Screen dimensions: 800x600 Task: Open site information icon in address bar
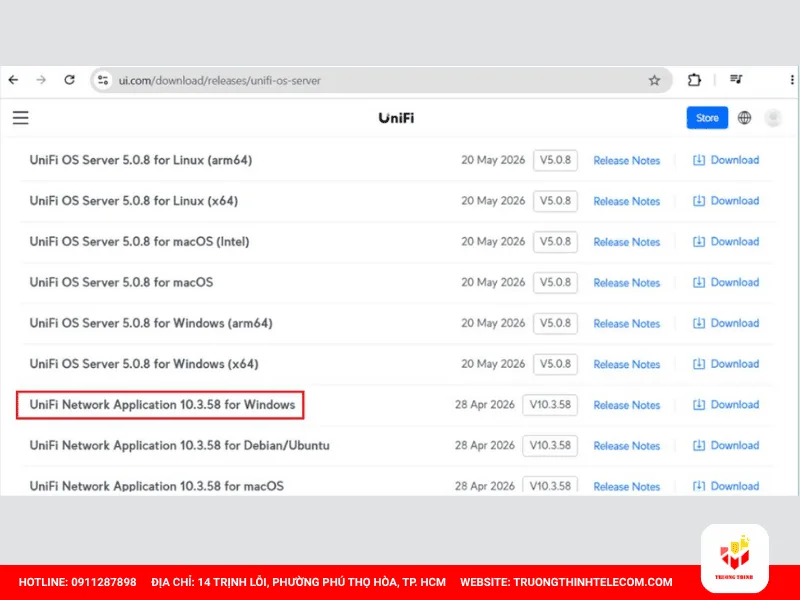point(103,80)
